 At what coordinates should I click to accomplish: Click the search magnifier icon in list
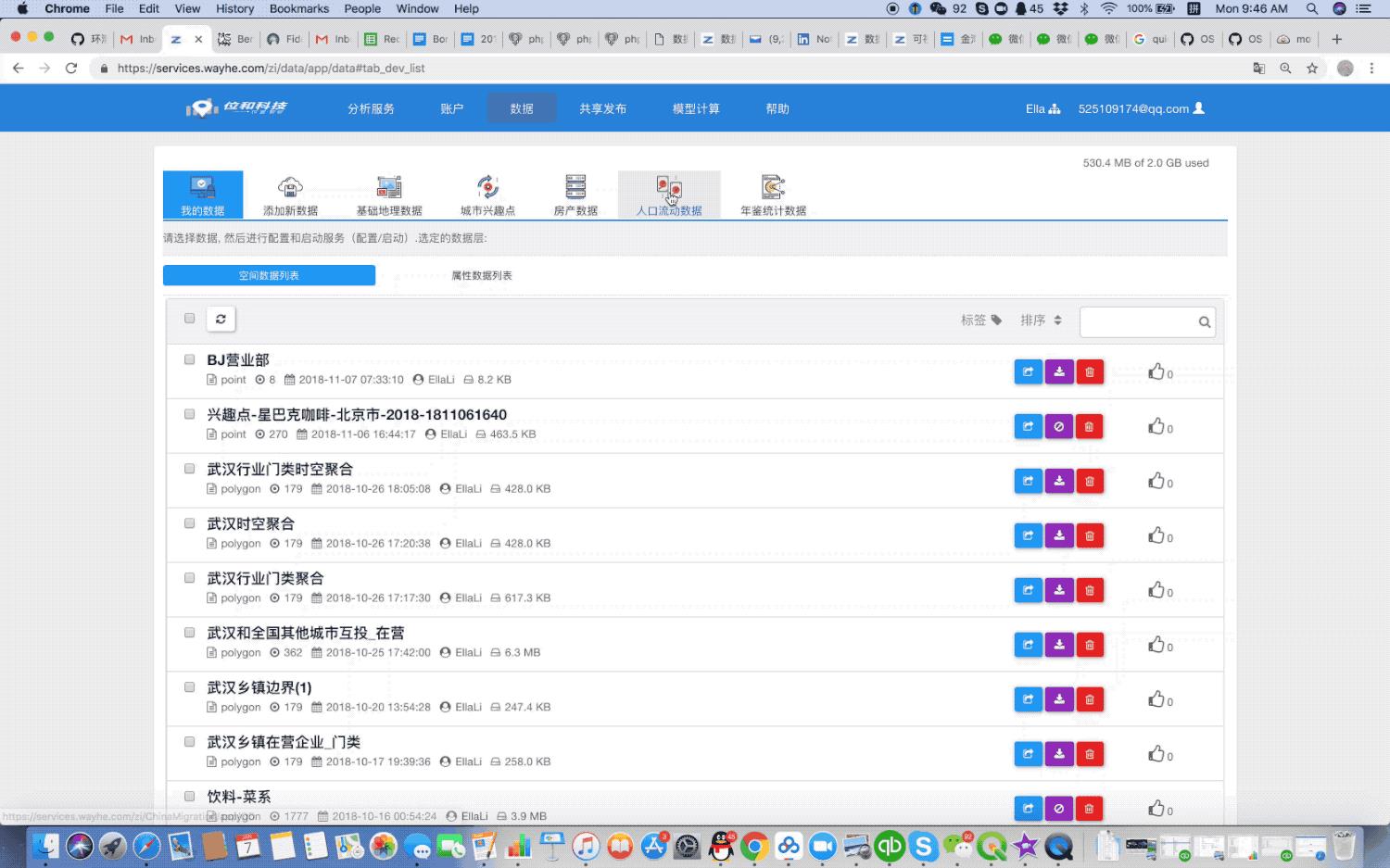pyautogui.click(x=1205, y=322)
